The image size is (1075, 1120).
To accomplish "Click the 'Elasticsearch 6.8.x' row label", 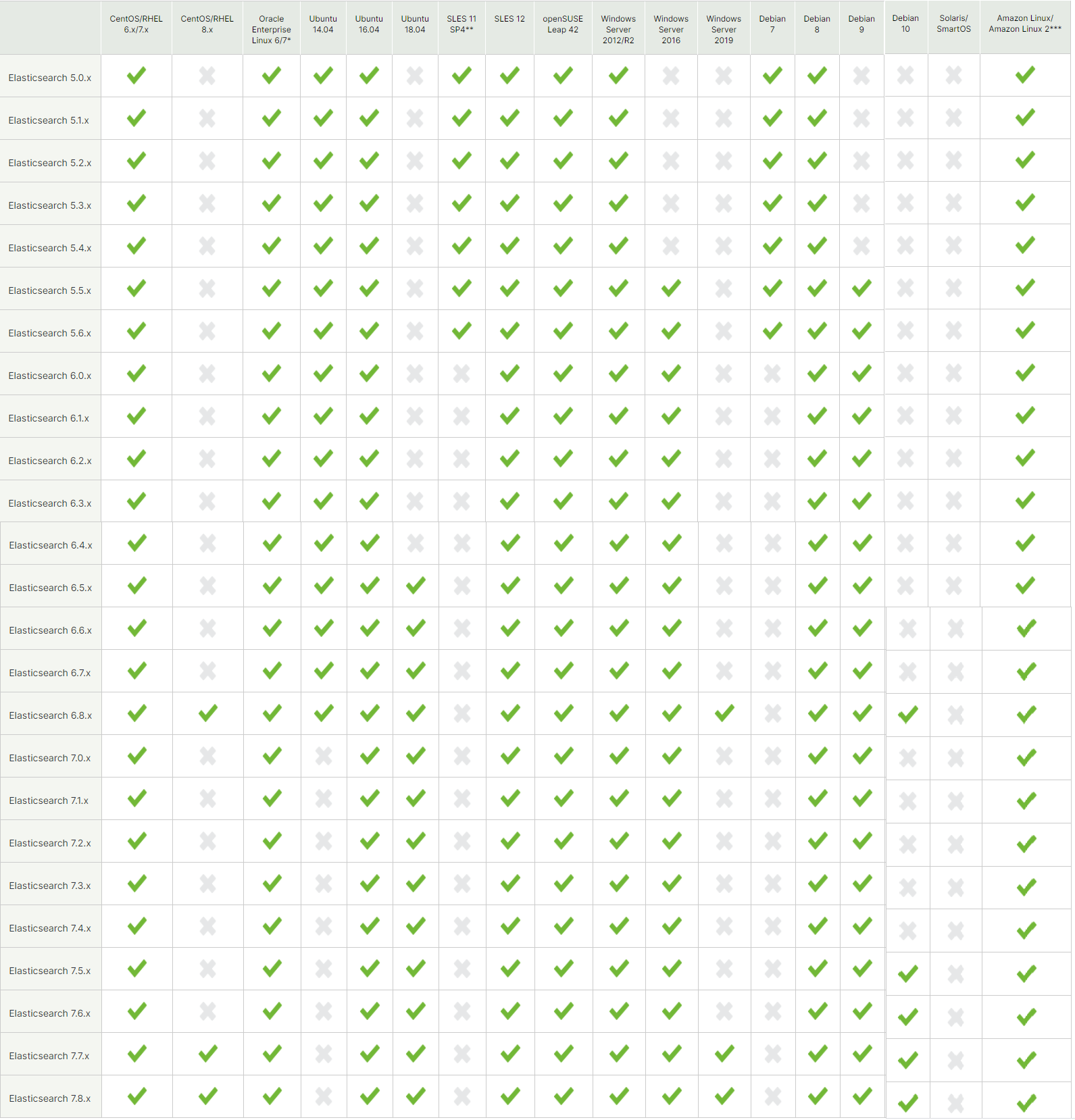I will 51,715.
